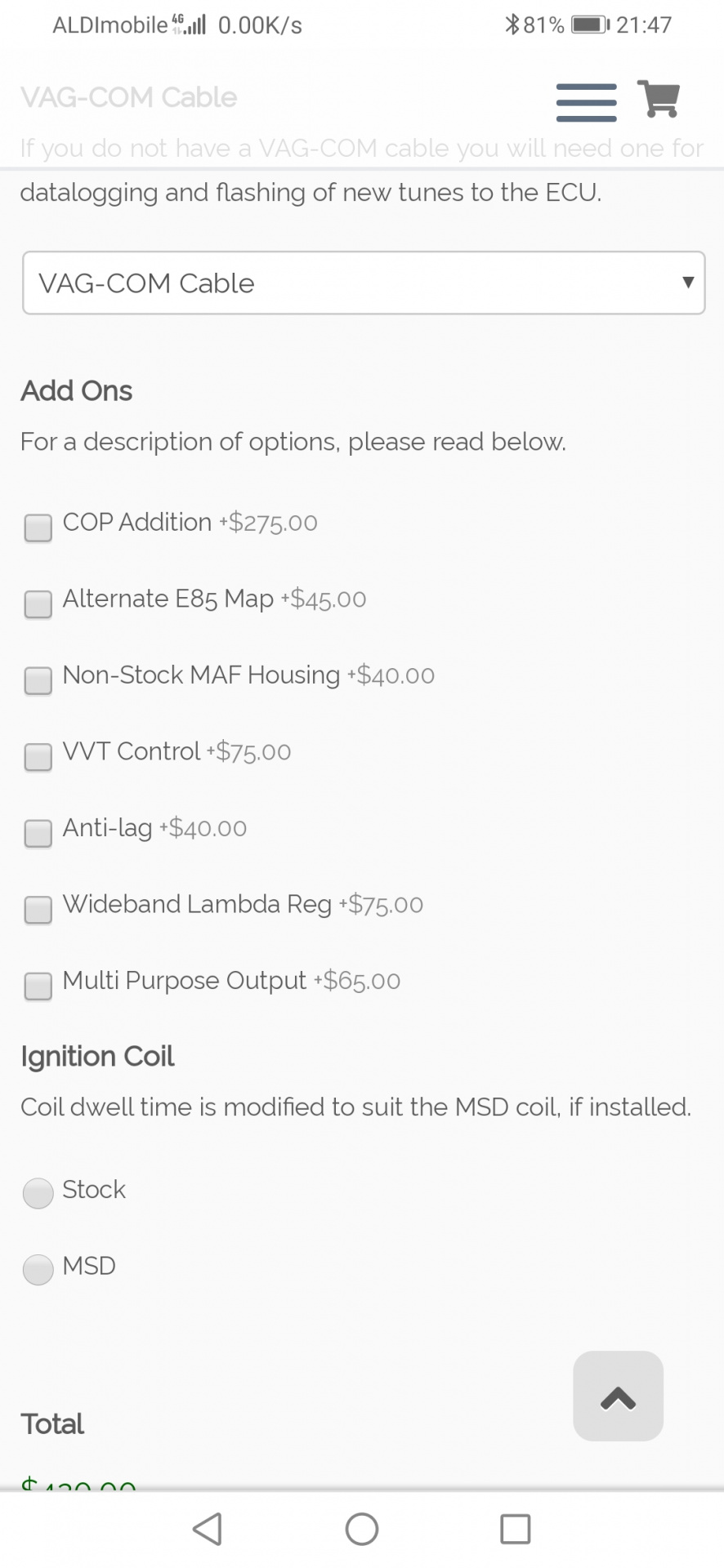The height and width of the screenshot is (1568, 724).
Task: Open Android recent apps square button
Action: tap(515, 1529)
